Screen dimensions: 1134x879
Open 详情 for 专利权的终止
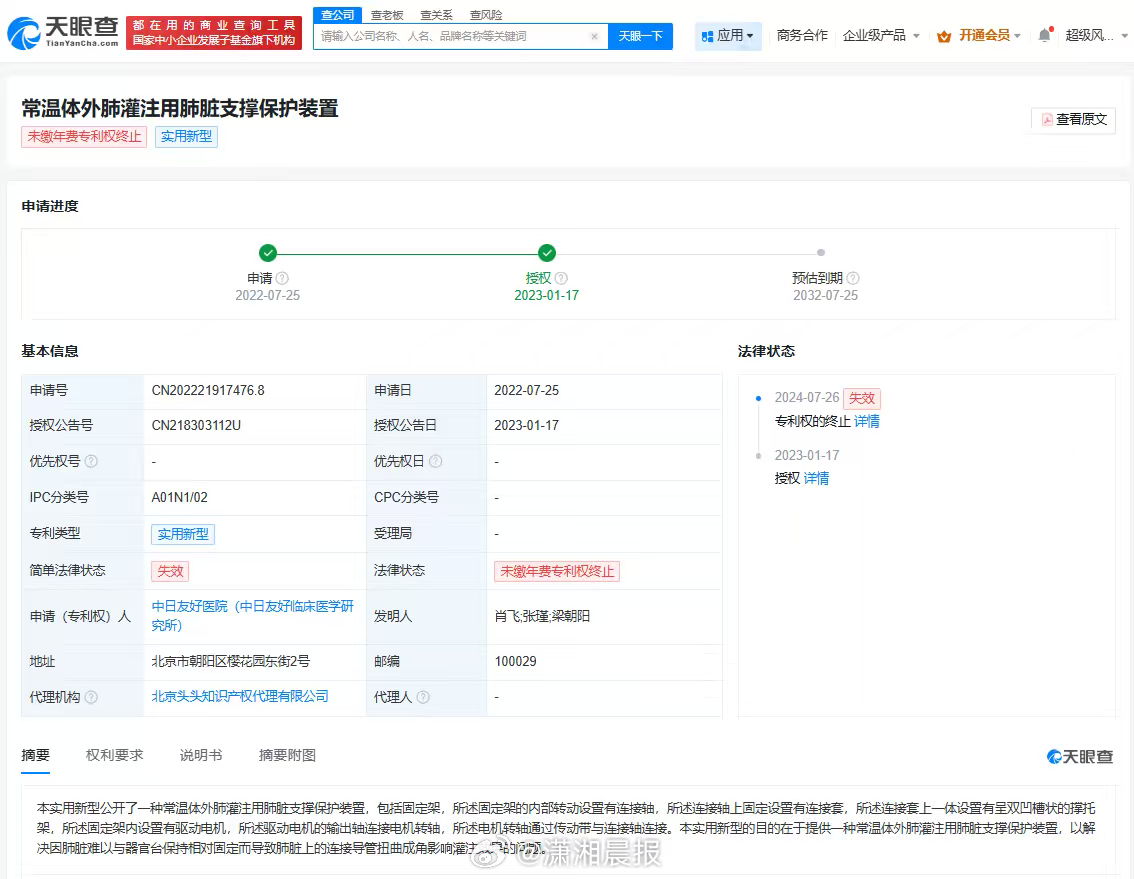tap(866, 421)
